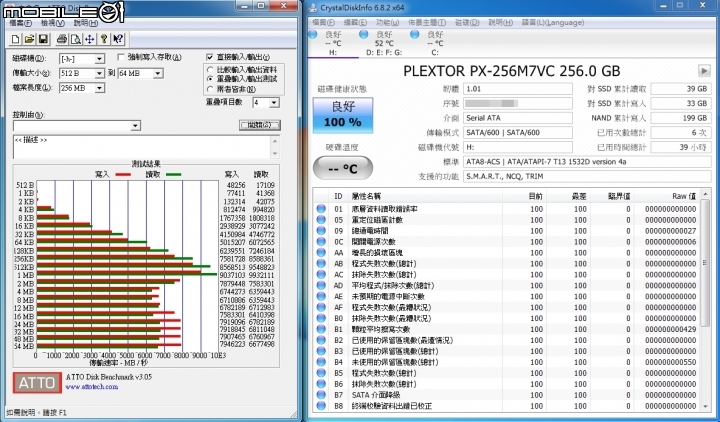Click the SATA/600 | SATA/600 transfer mode field
Image resolution: width=720 pixels, height=422 pixels.
point(518,133)
